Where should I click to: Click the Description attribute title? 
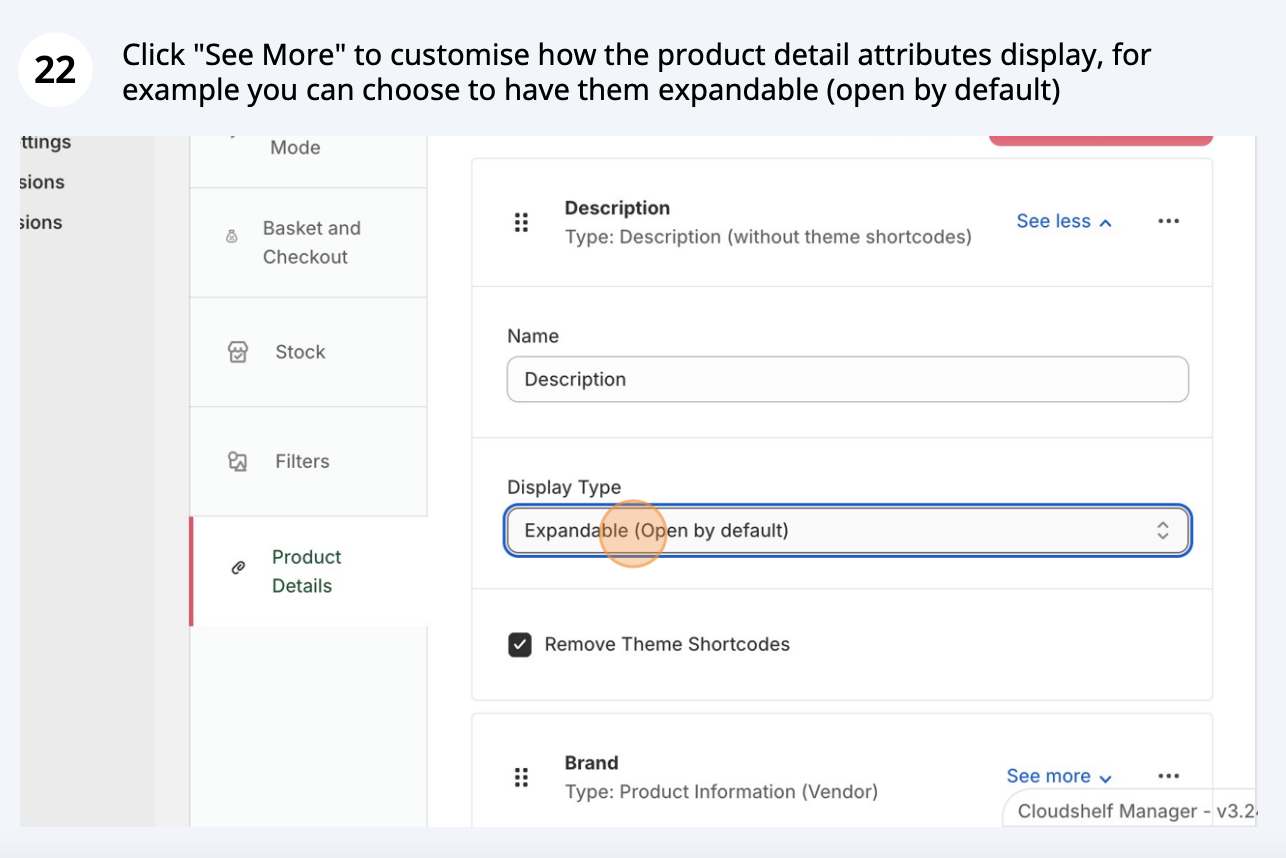[617, 208]
